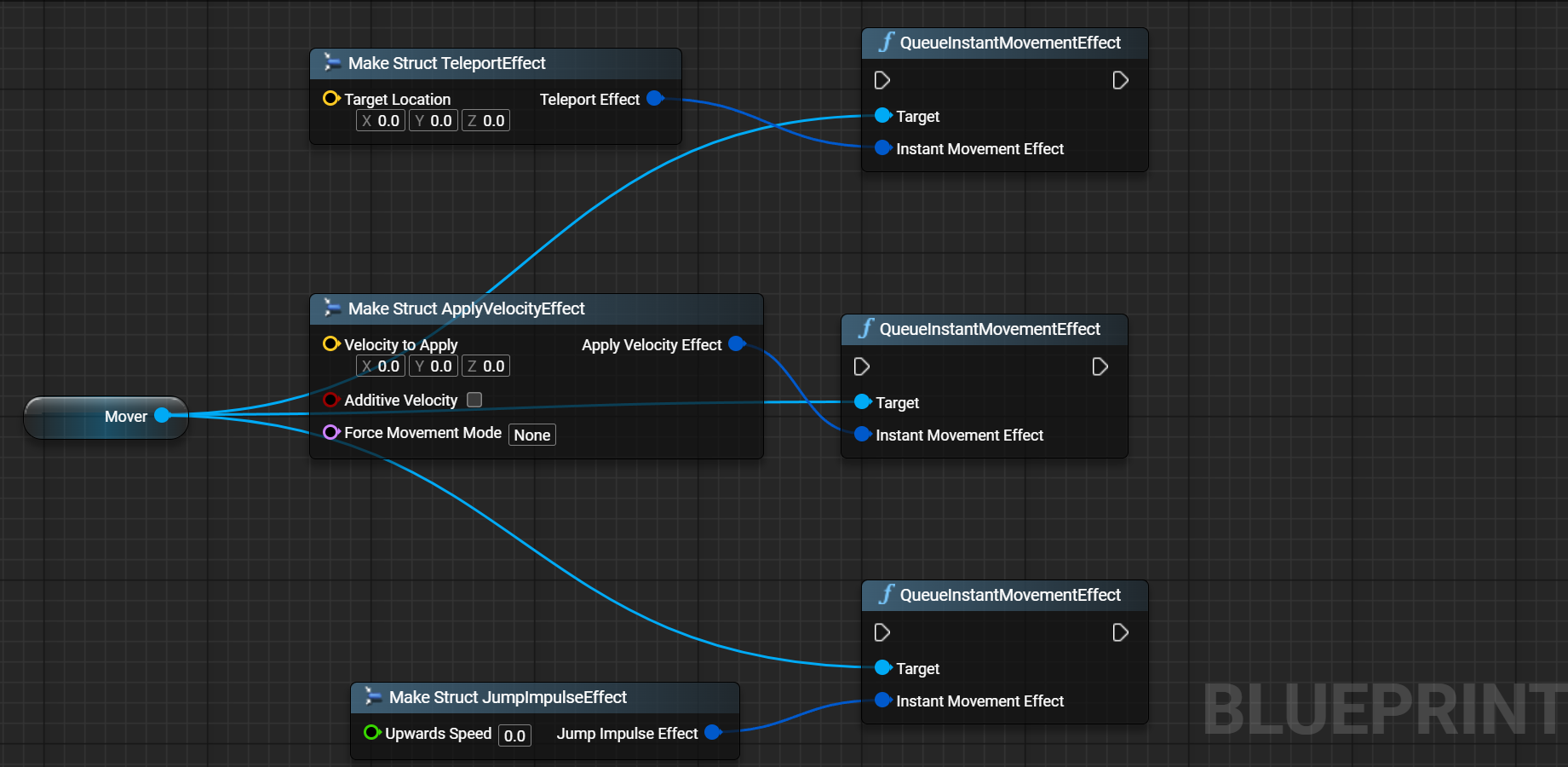Click Target pin of middle QueueInstantMovementEffect node
This screenshot has height=767, width=1568.
(x=863, y=401)
